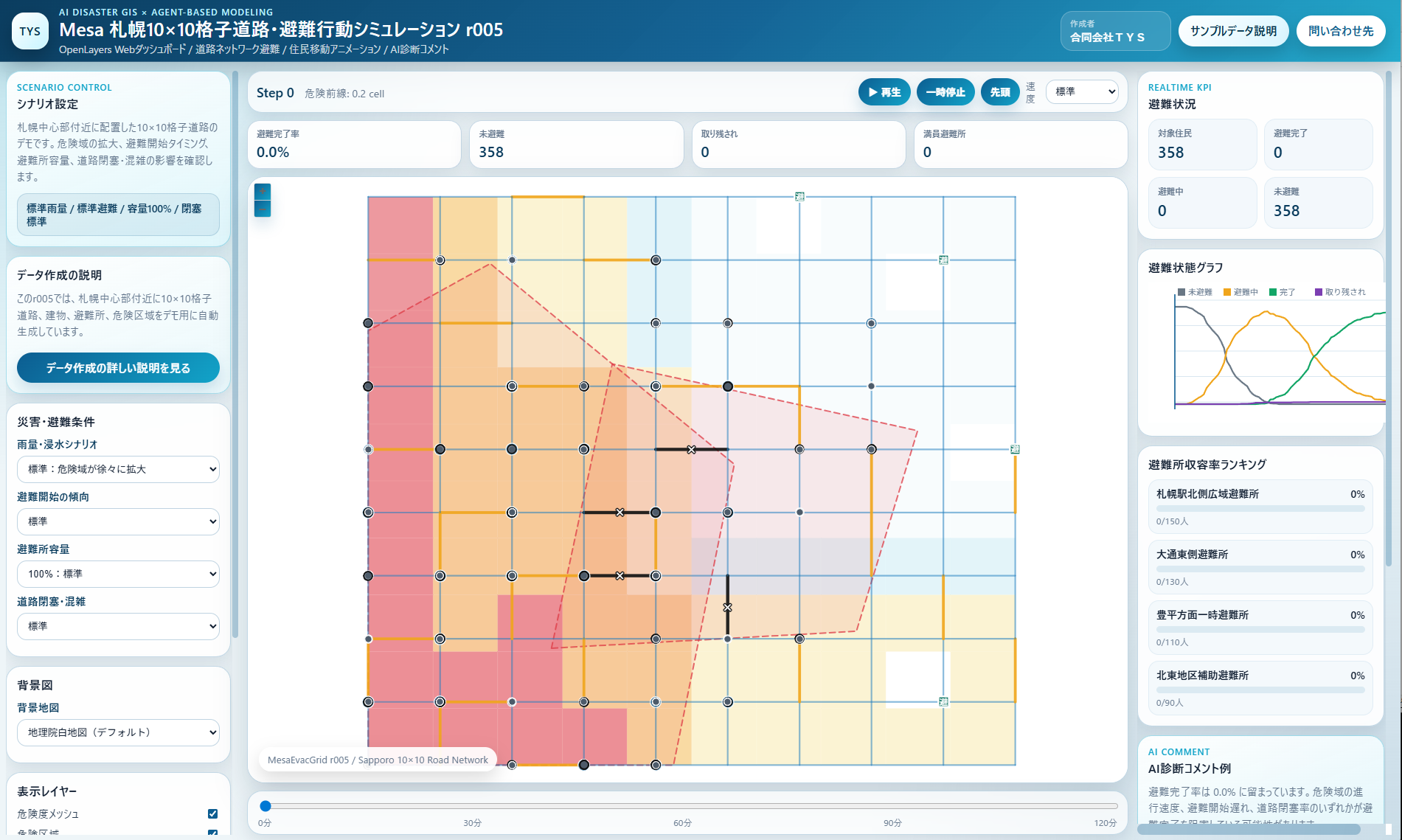The width and height of the screenshot is (1402, 840).
Task: Toggle the partially visible 危険区域 checkbox
Action: (x=212, y=833)
